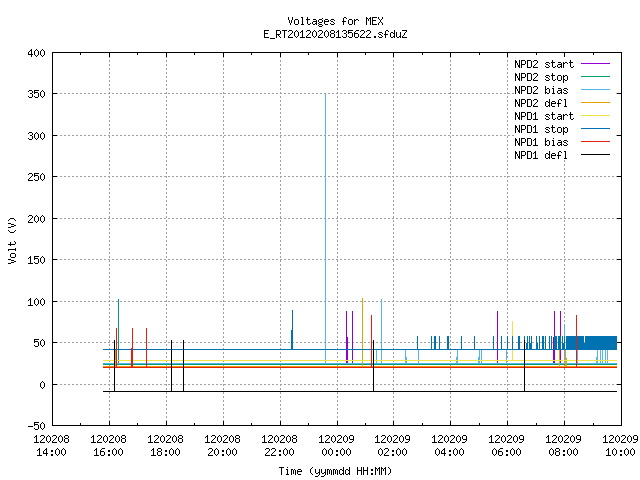Viewport: 640px width, 480px height.
Task: Click the orange NPD2 defl spike near 100 V
Action: [362, 332]
